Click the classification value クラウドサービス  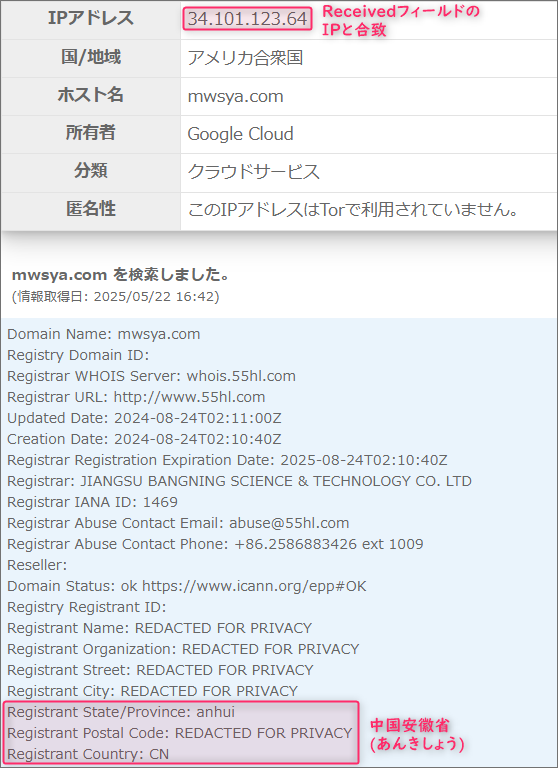254,172
